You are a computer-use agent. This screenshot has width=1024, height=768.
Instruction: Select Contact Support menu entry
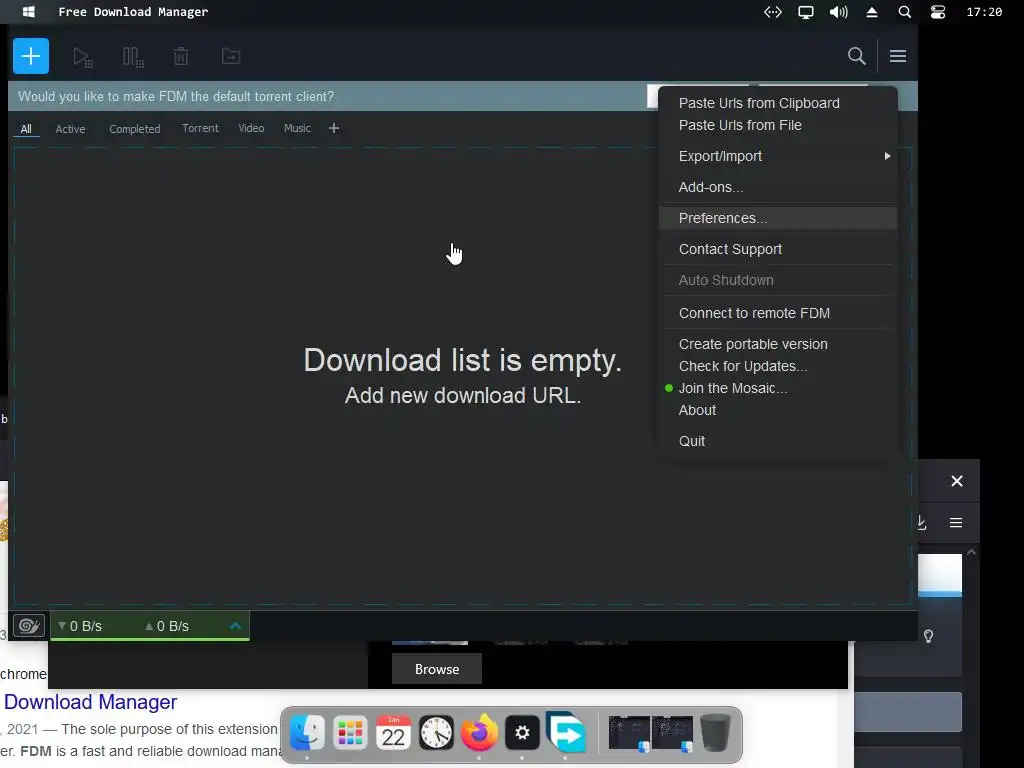[777, 249]
